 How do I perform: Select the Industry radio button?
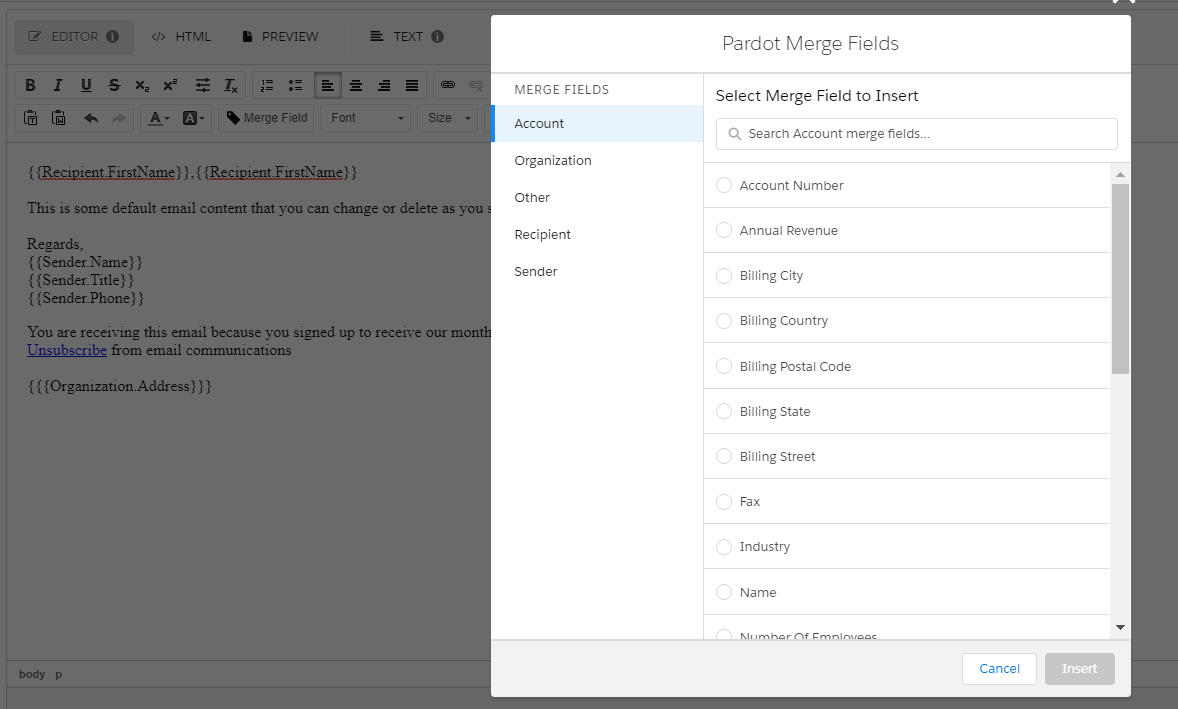(x=723, y=547)
